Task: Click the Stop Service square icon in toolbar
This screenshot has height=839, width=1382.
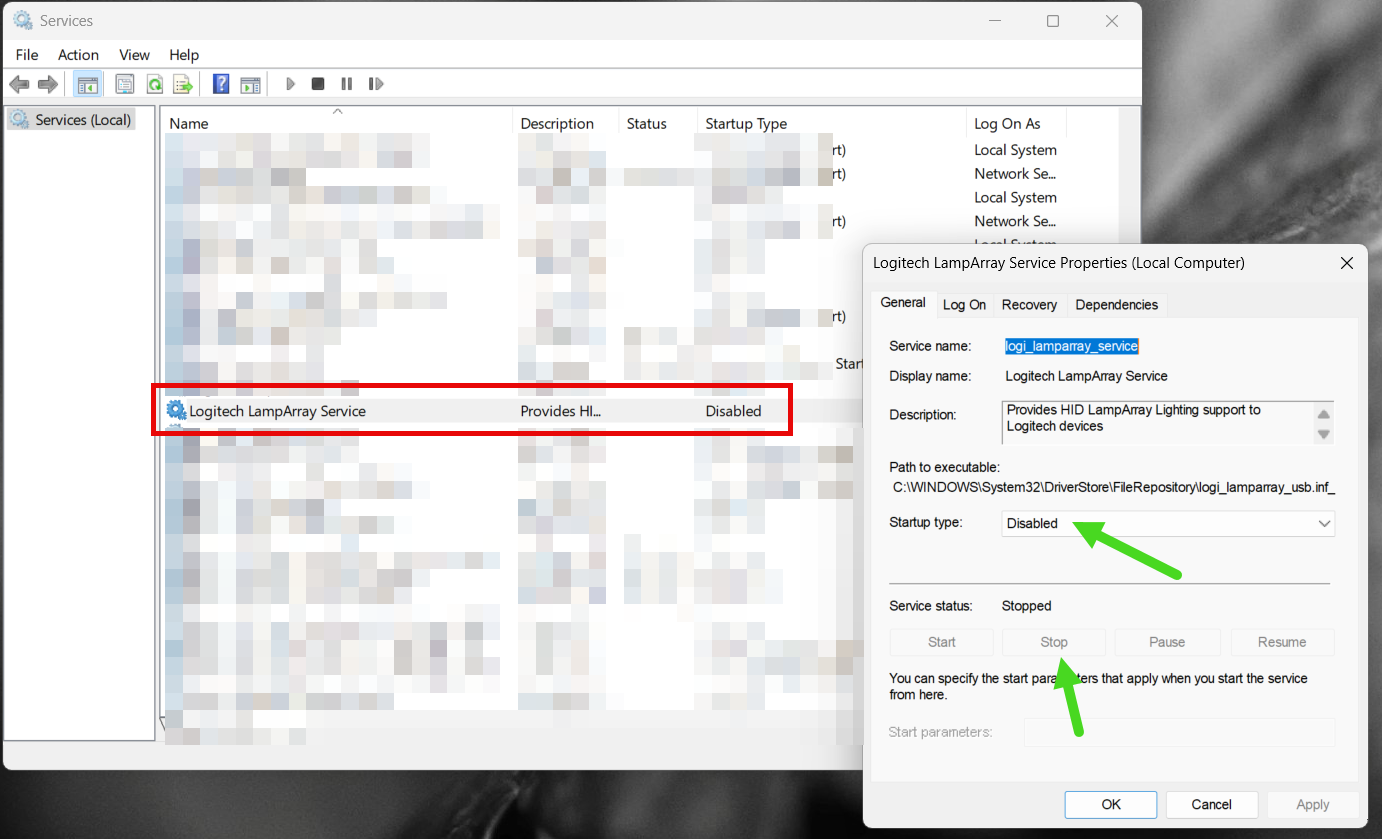Action: (318, 84)
